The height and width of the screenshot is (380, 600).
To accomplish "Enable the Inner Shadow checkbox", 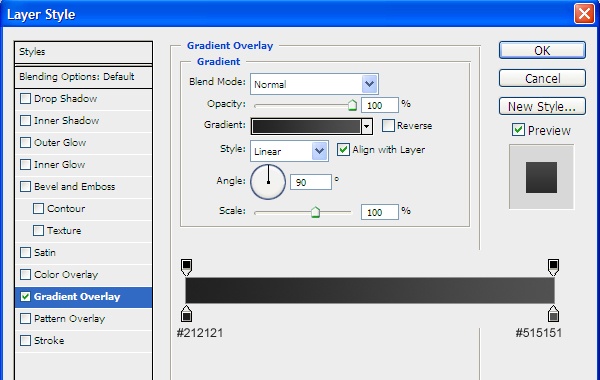I will 25,121.
